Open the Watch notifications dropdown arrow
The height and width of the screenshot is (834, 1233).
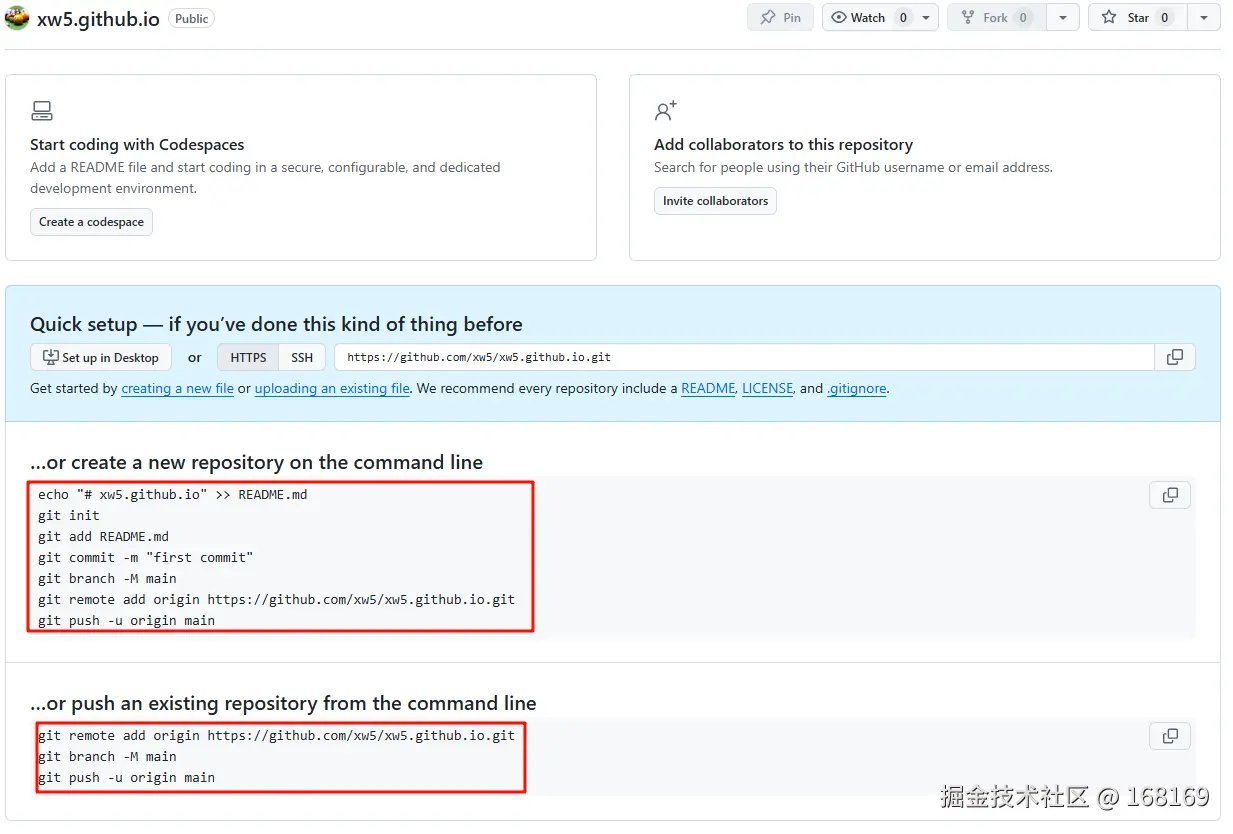point(927,18)
